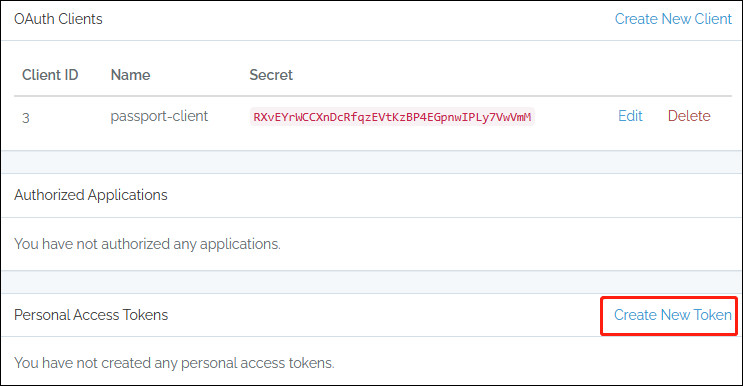Click the Secret column header

(271, 75)
